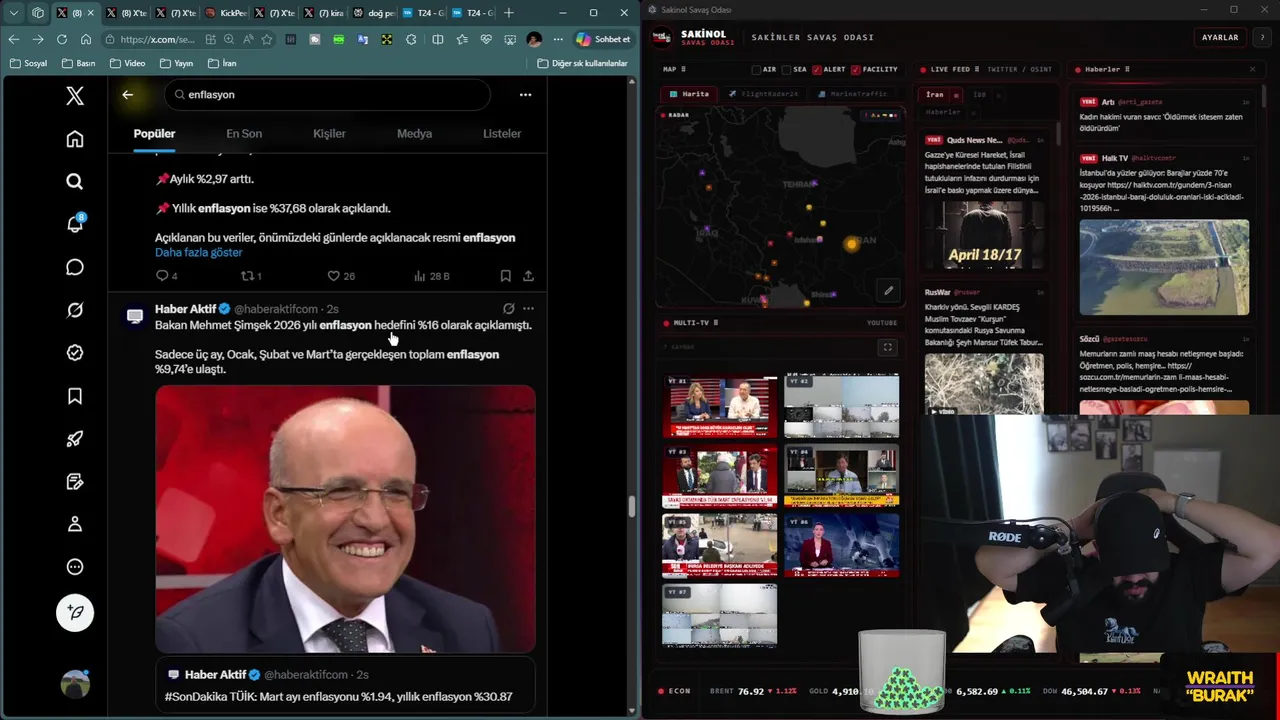
Task: Open the notifications bell in X sidebar
Action: [x=75, y=224]
